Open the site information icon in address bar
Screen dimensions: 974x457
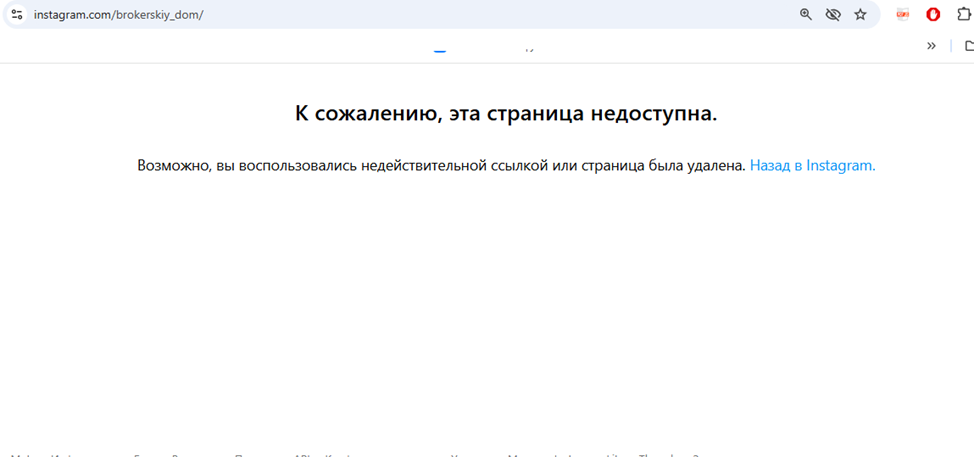click(17, 14)
